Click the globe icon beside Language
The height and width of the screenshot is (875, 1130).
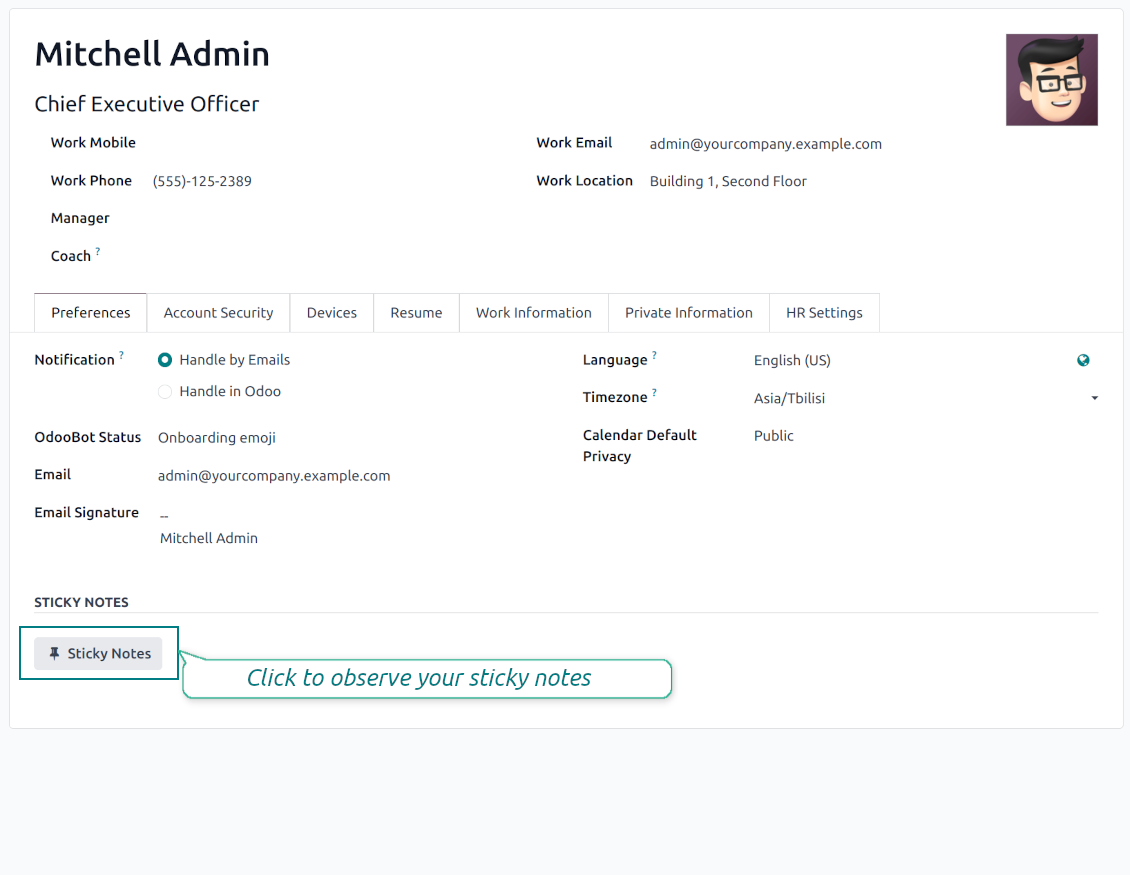pos(1083,361)
